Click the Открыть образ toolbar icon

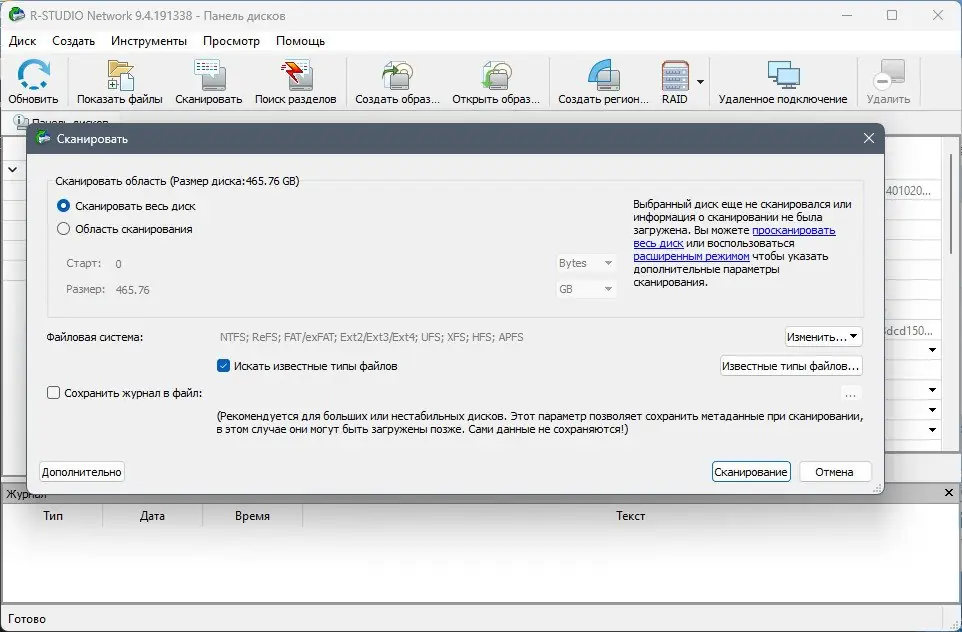pyautogui.click(x=496, y=82)
